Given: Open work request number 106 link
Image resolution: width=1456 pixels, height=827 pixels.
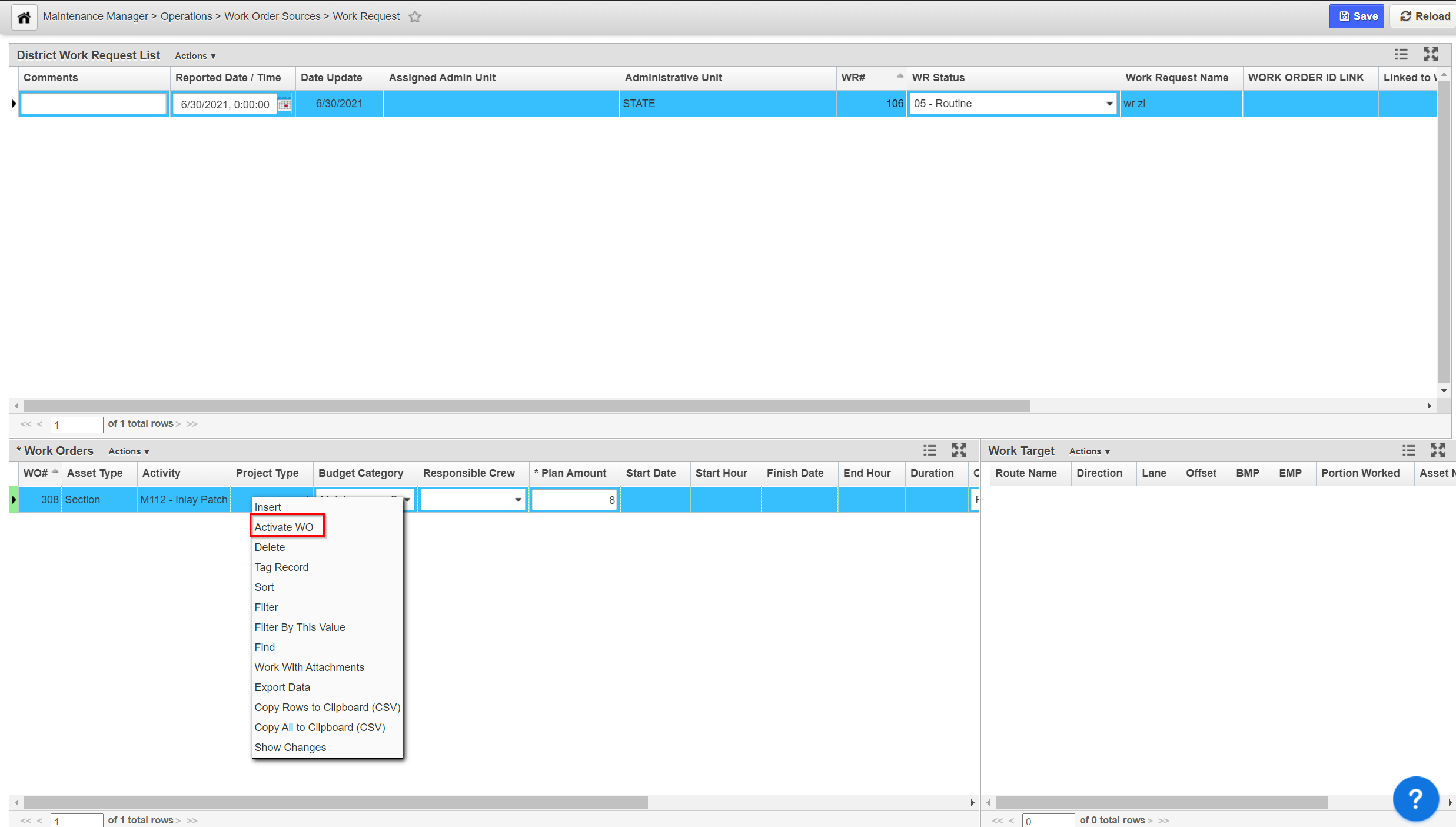Looking at the screenshot, I should click(x=894, y=104).
